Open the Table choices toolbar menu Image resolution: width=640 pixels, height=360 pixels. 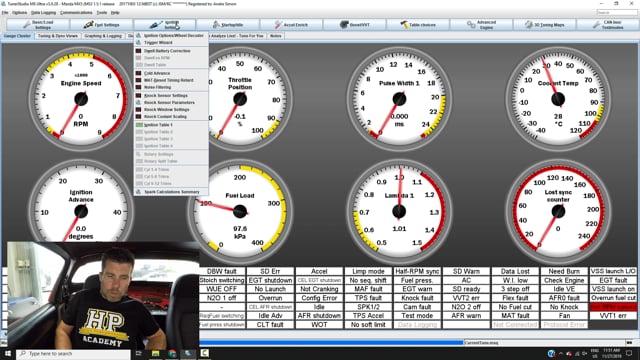pos(418,24)
